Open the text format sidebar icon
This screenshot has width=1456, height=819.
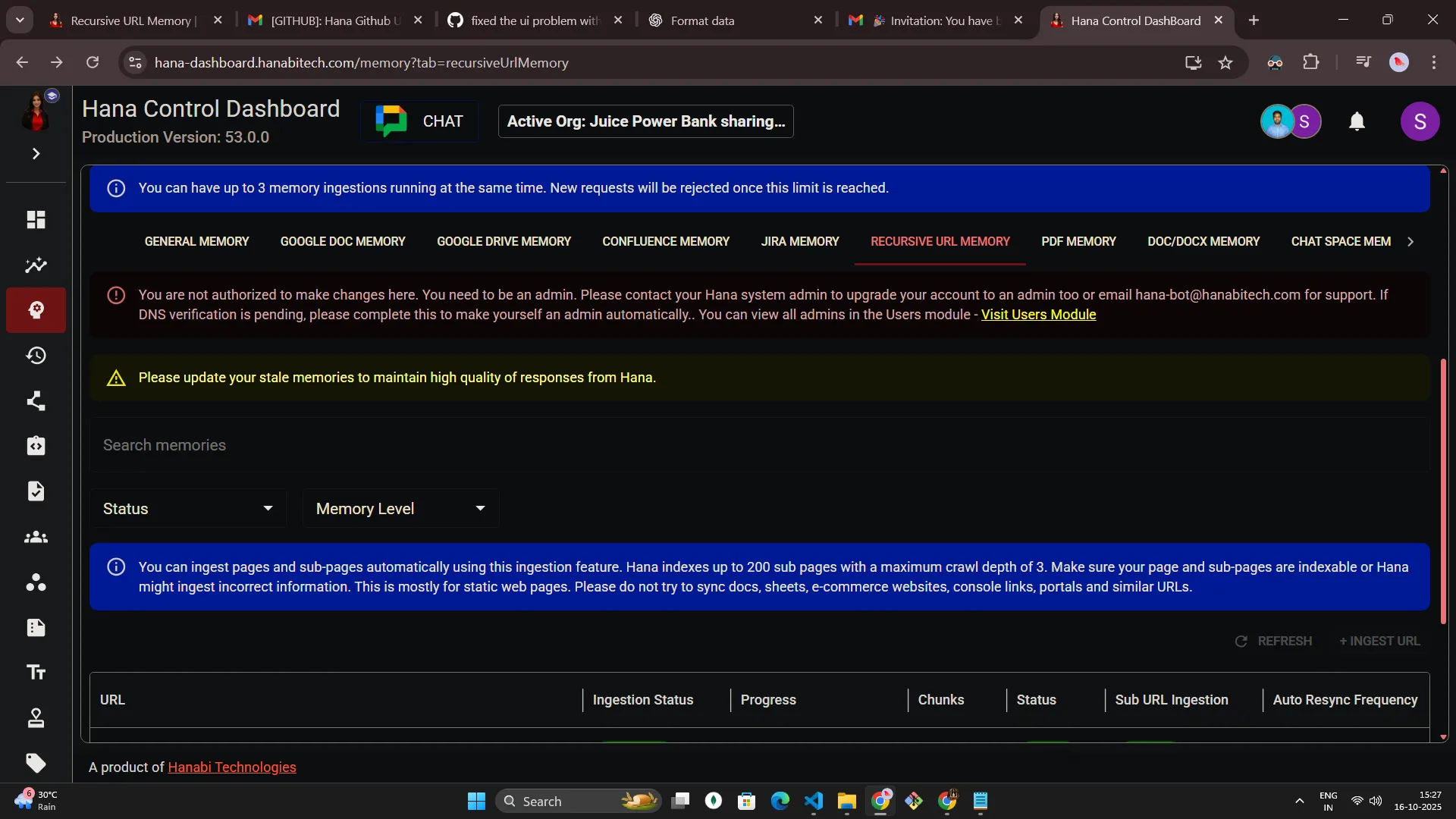tap(36, 673)
